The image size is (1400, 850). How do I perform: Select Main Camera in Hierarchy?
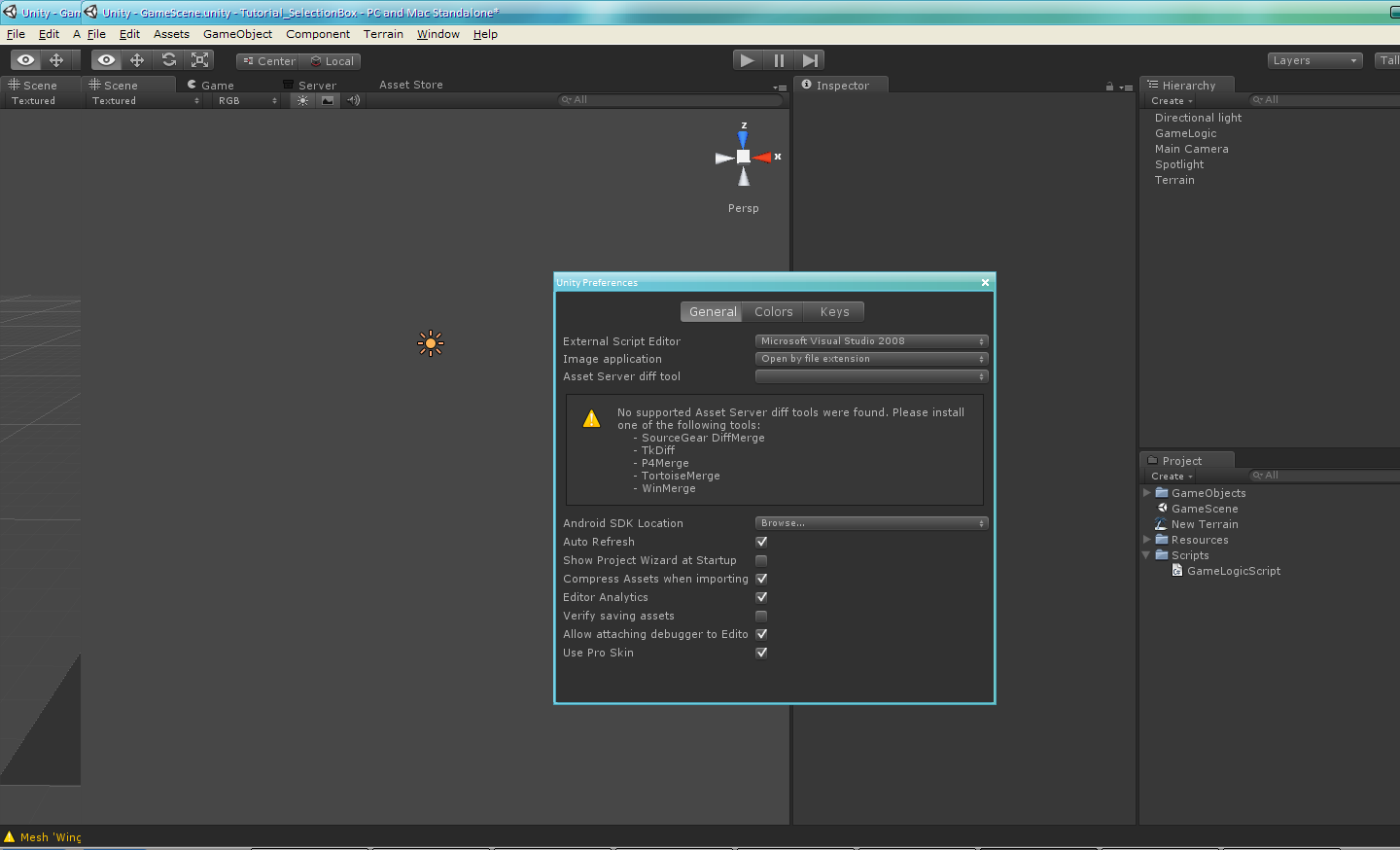(1191, 149)
